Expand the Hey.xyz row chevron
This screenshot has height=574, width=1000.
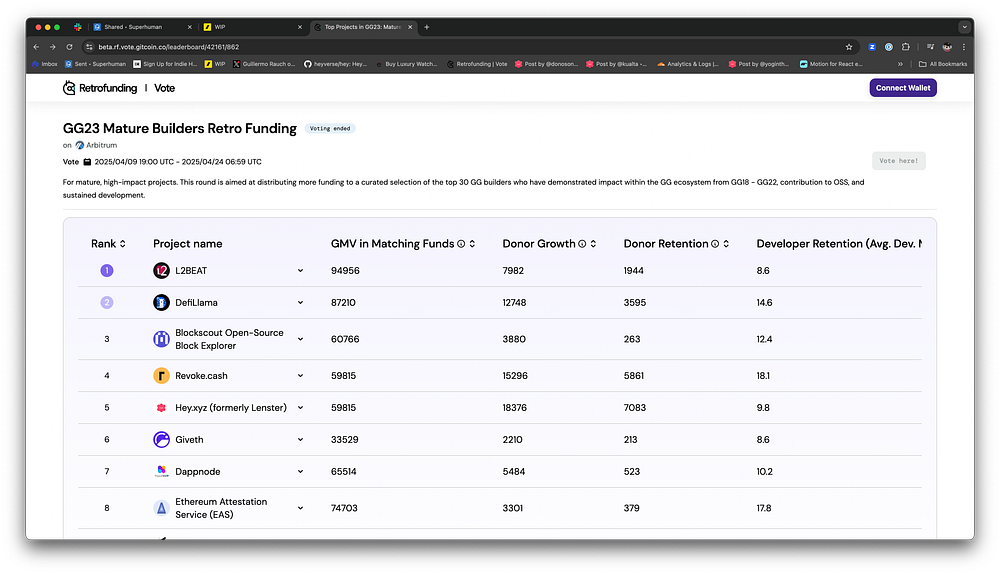(x=300, y=408)
